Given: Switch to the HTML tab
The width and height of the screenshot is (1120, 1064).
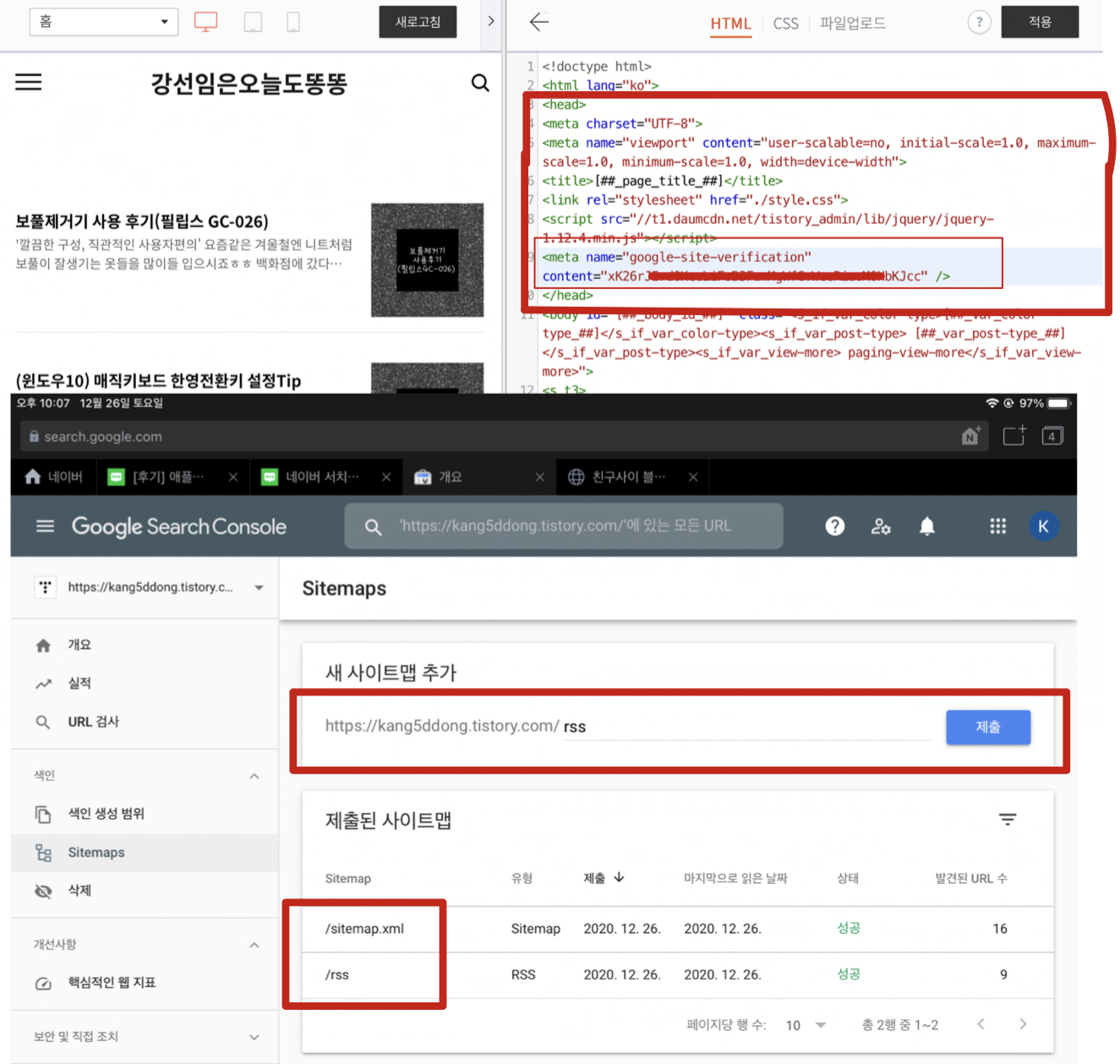Looking at the screenshot, I should click(x=730, y=24).
